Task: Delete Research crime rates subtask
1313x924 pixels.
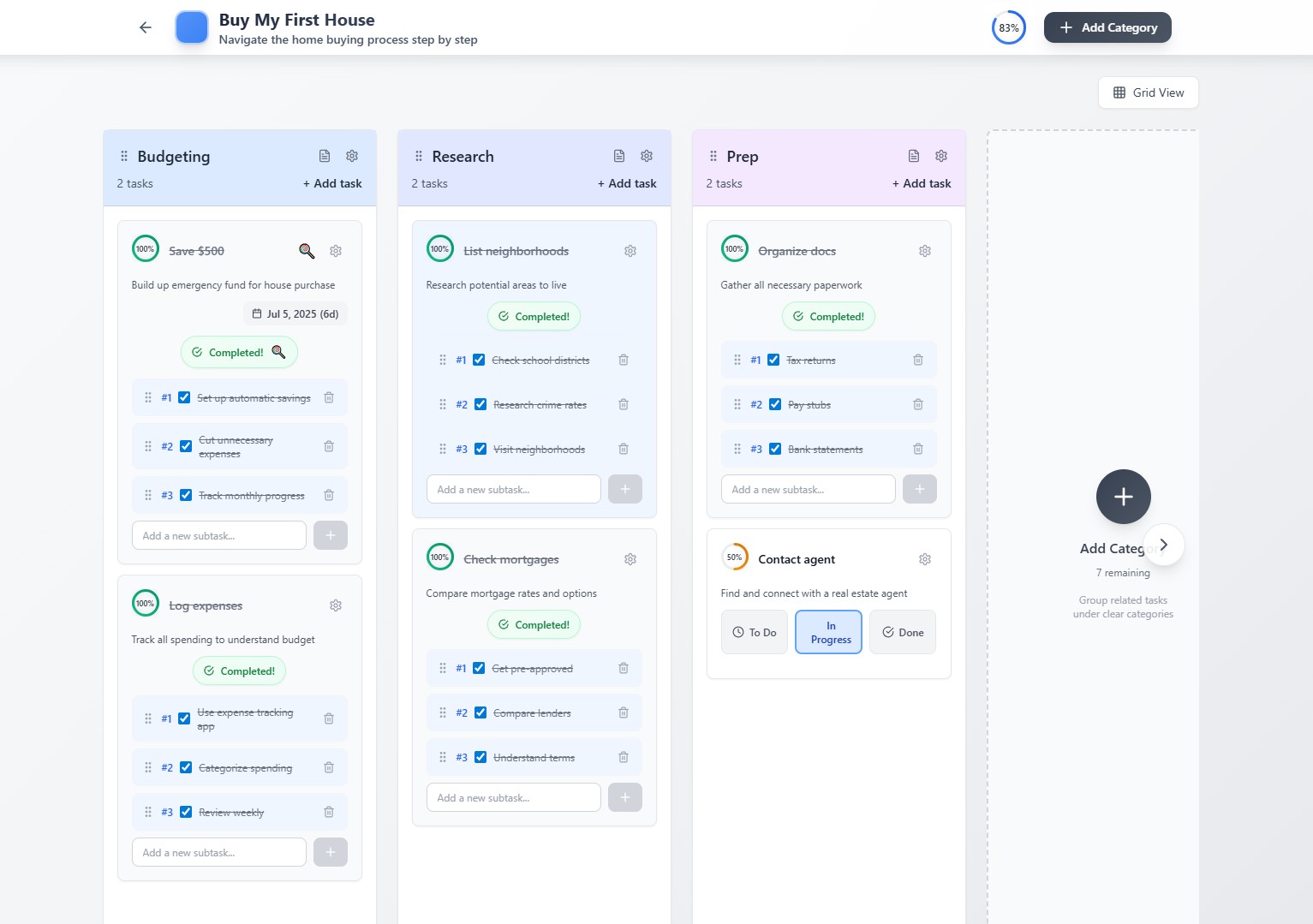Action: click(x=624, y=404)
